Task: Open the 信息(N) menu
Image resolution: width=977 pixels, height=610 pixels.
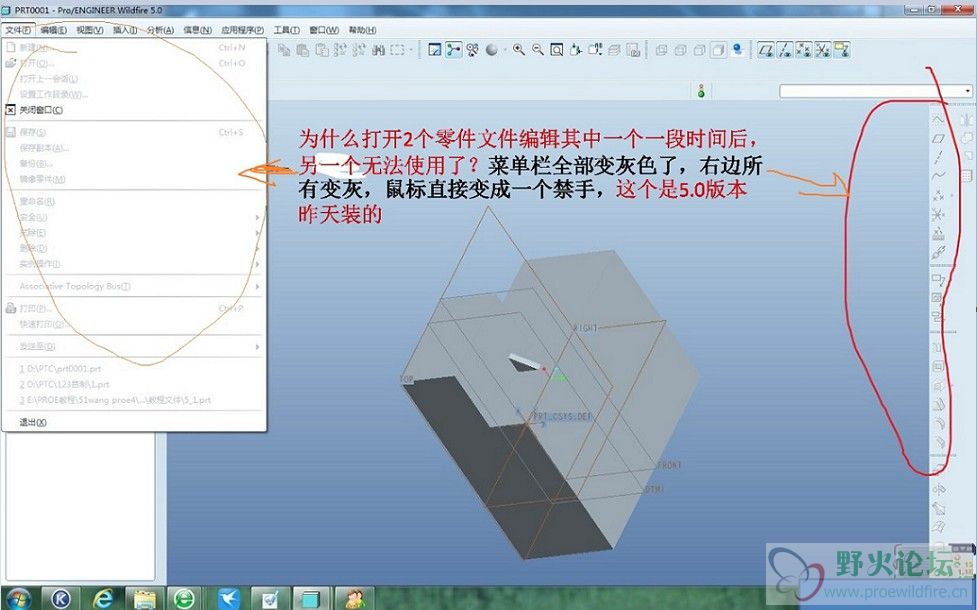Action: point(197,30)
